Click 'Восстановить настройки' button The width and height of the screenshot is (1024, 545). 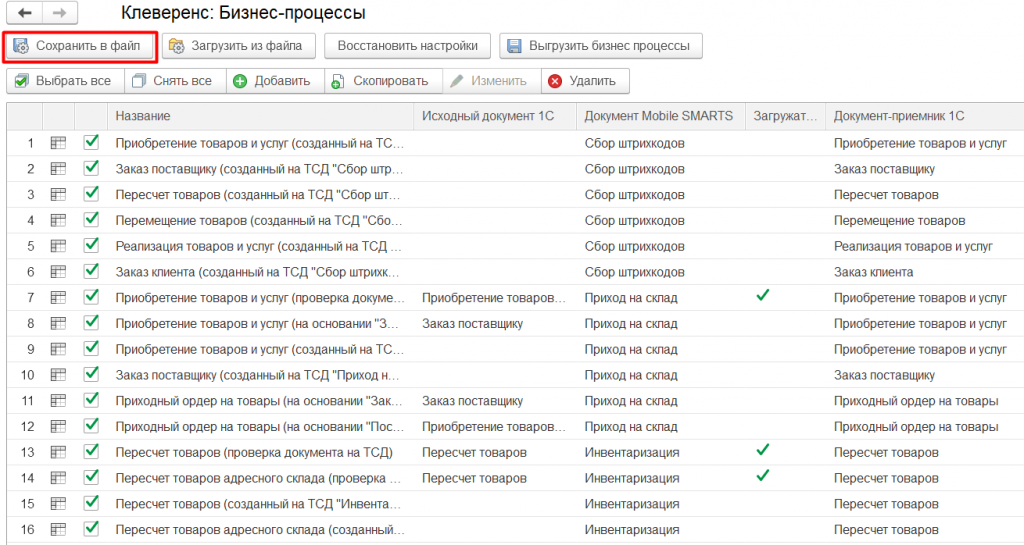(408, 46)
